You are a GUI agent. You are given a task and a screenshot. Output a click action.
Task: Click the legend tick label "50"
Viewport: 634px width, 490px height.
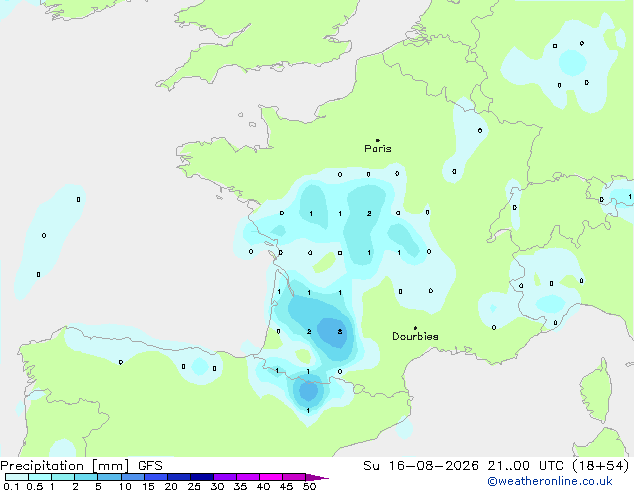pyautogui.click(x=309, y=486)
